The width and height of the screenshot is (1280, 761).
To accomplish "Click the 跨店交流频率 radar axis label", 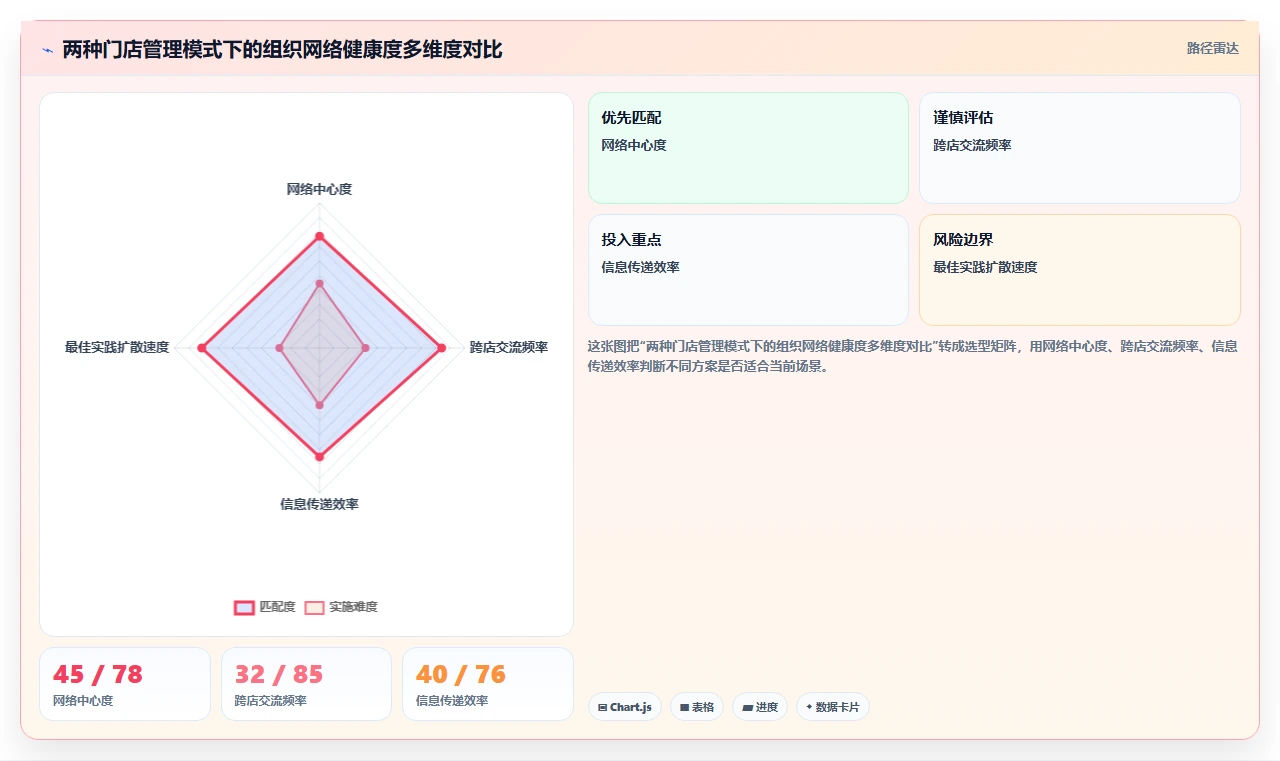I will [x=509, y=347].
